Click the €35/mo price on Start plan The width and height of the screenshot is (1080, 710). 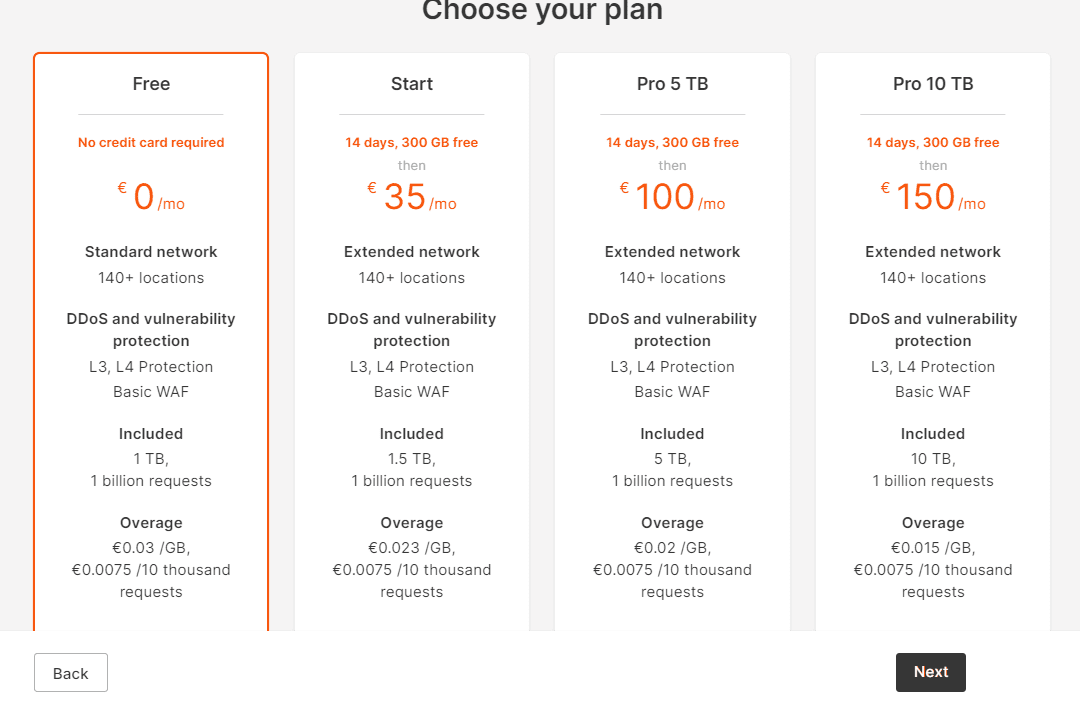point(412,197)
